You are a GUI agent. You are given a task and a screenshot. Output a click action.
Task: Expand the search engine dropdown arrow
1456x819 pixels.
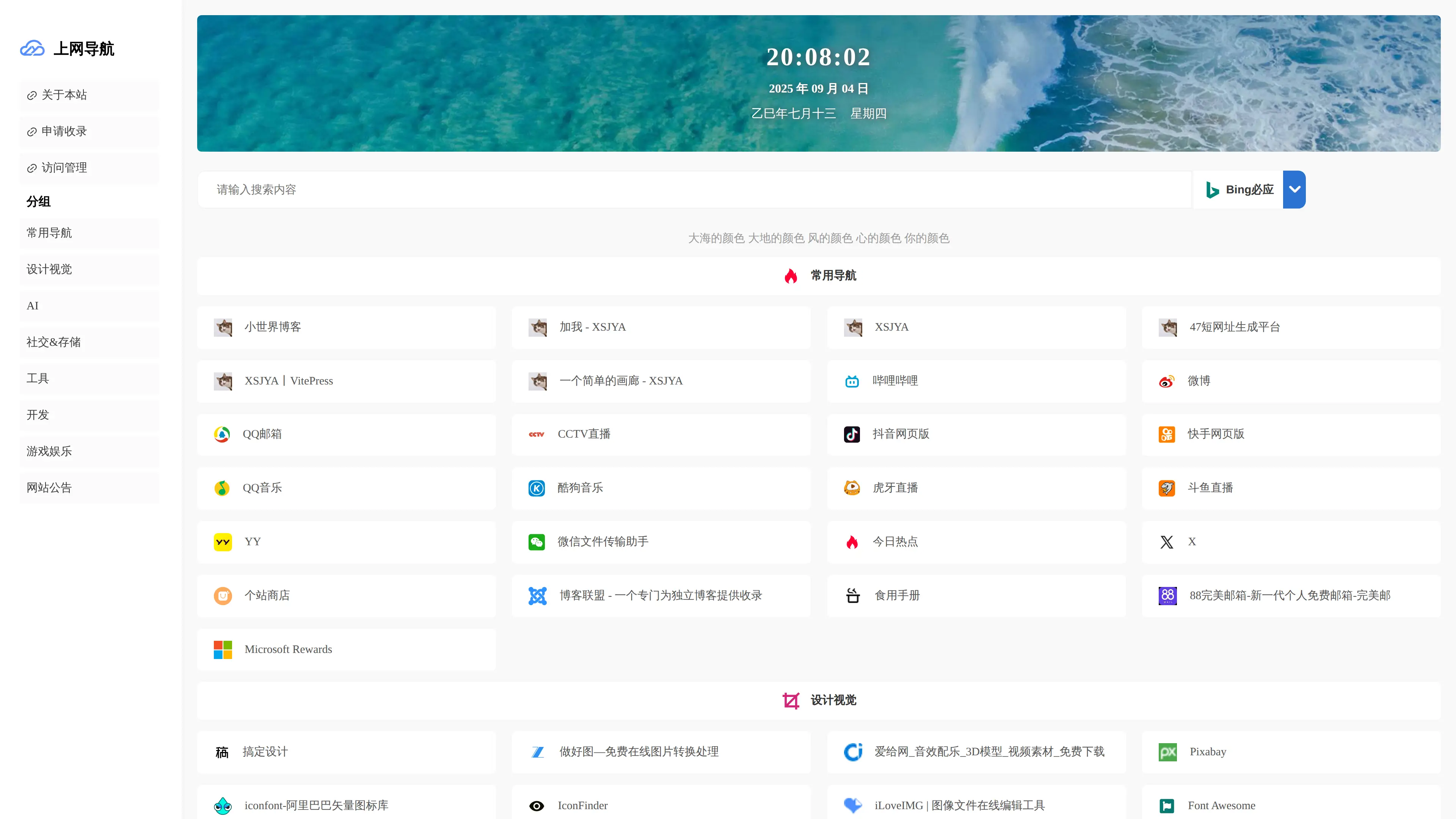[x=1294, y=189]
